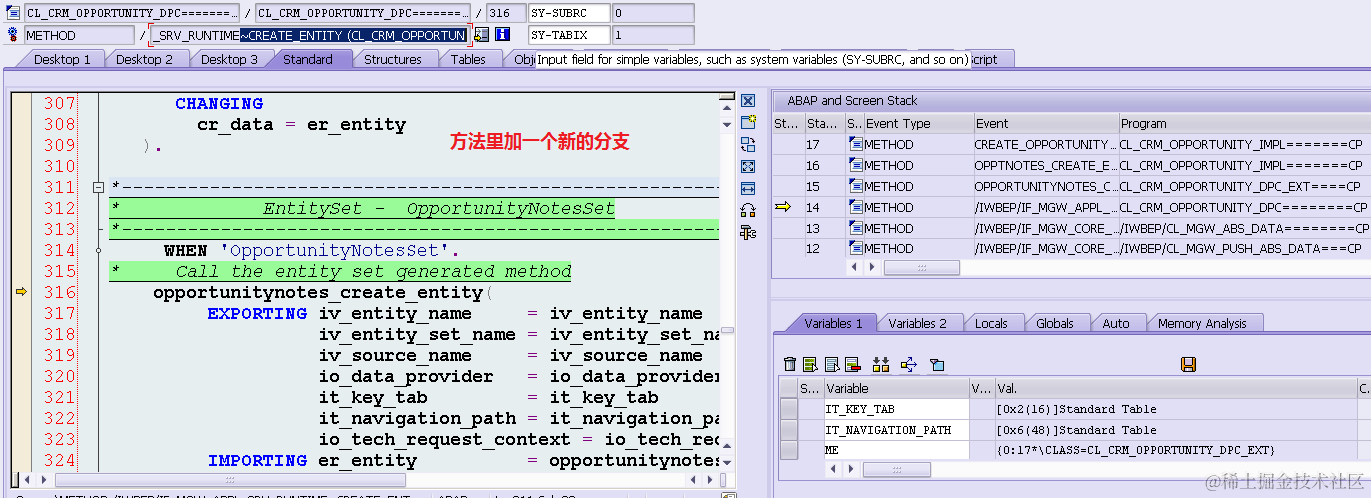1371x498 pixels.
Task: Click the third icon in the Variables toolbar
Action: point(832,365)
